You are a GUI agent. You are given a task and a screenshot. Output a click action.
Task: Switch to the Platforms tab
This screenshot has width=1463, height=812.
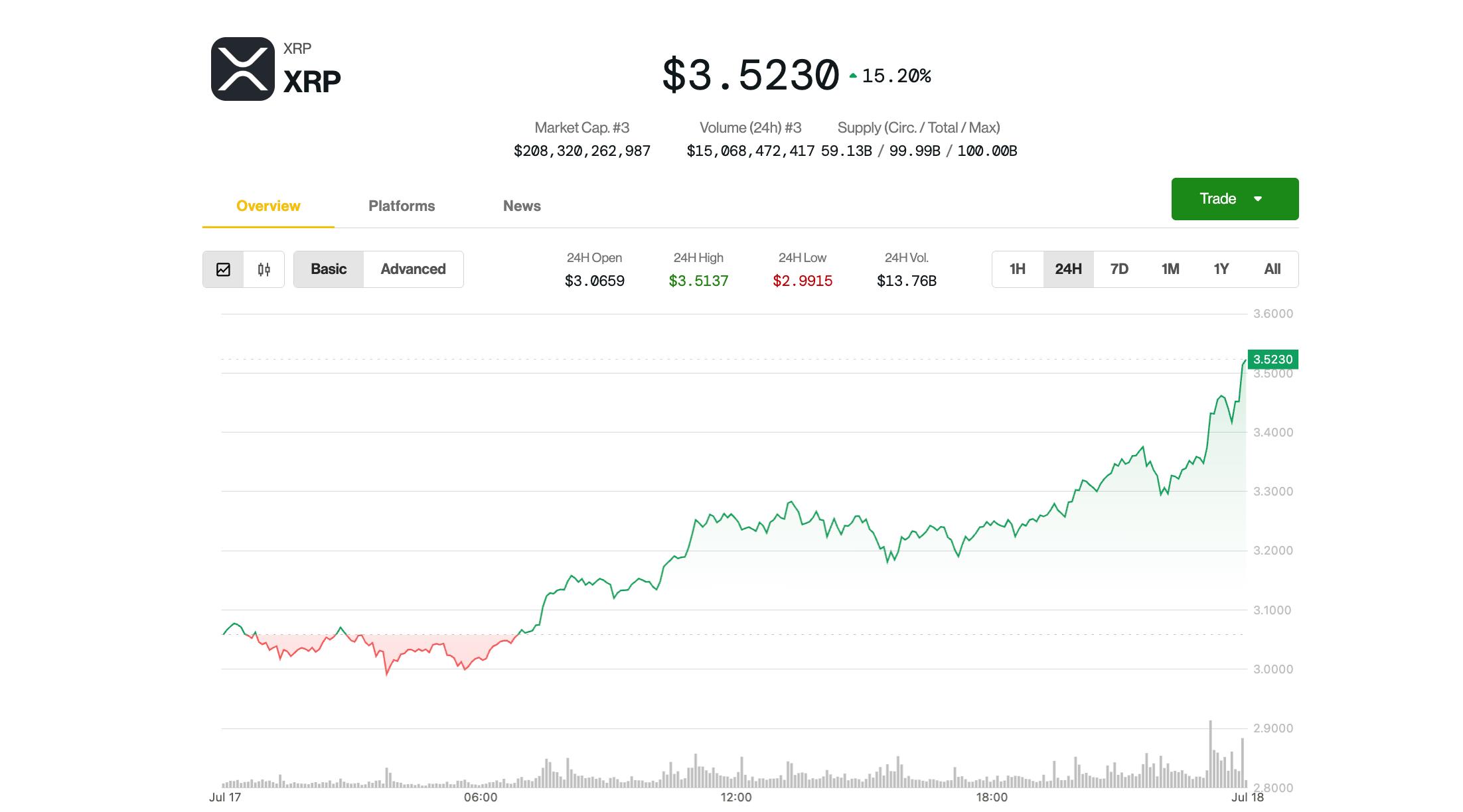coord(401,206)
